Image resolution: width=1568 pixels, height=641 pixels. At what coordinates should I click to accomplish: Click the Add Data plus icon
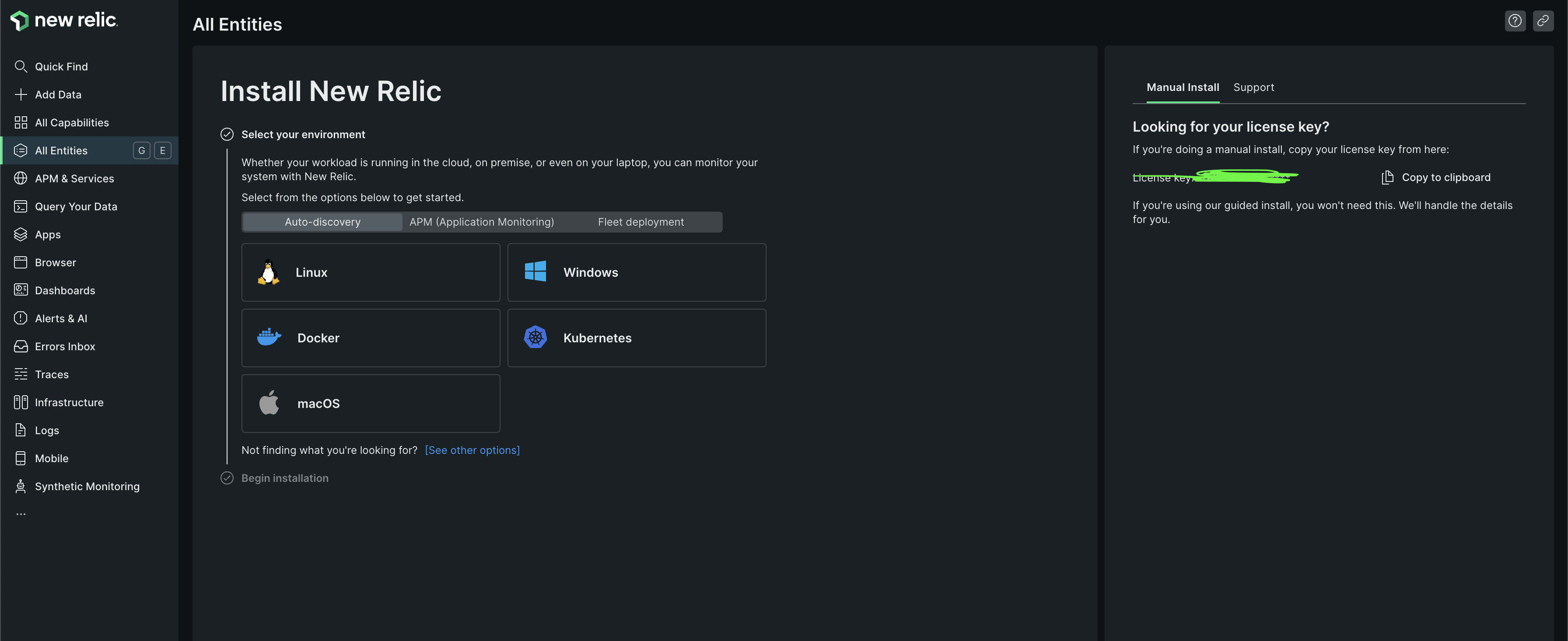21,94
